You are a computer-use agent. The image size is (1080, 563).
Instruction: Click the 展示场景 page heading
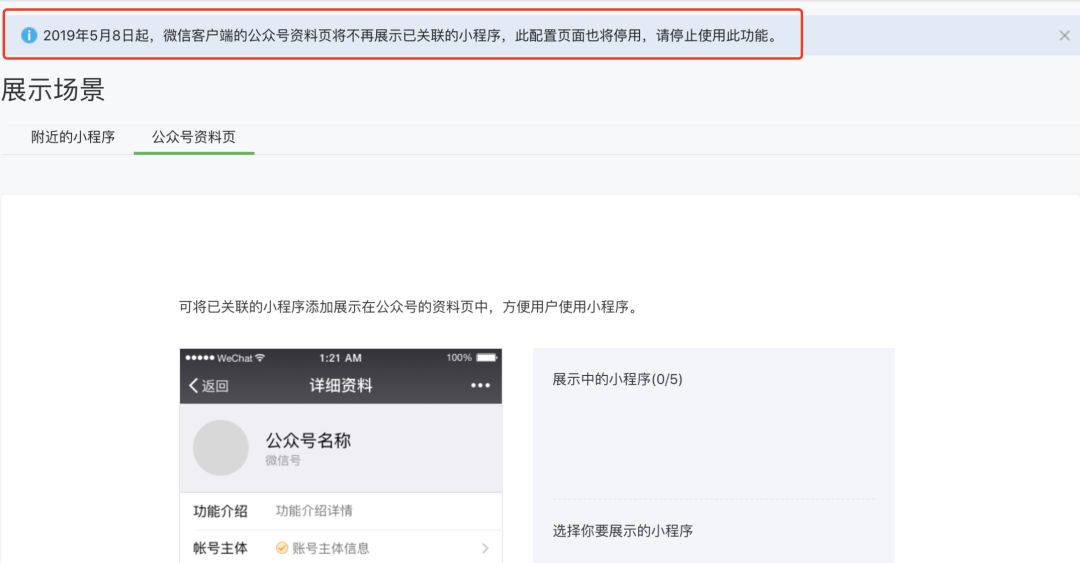pyautogui.click(x=53, y=90)
